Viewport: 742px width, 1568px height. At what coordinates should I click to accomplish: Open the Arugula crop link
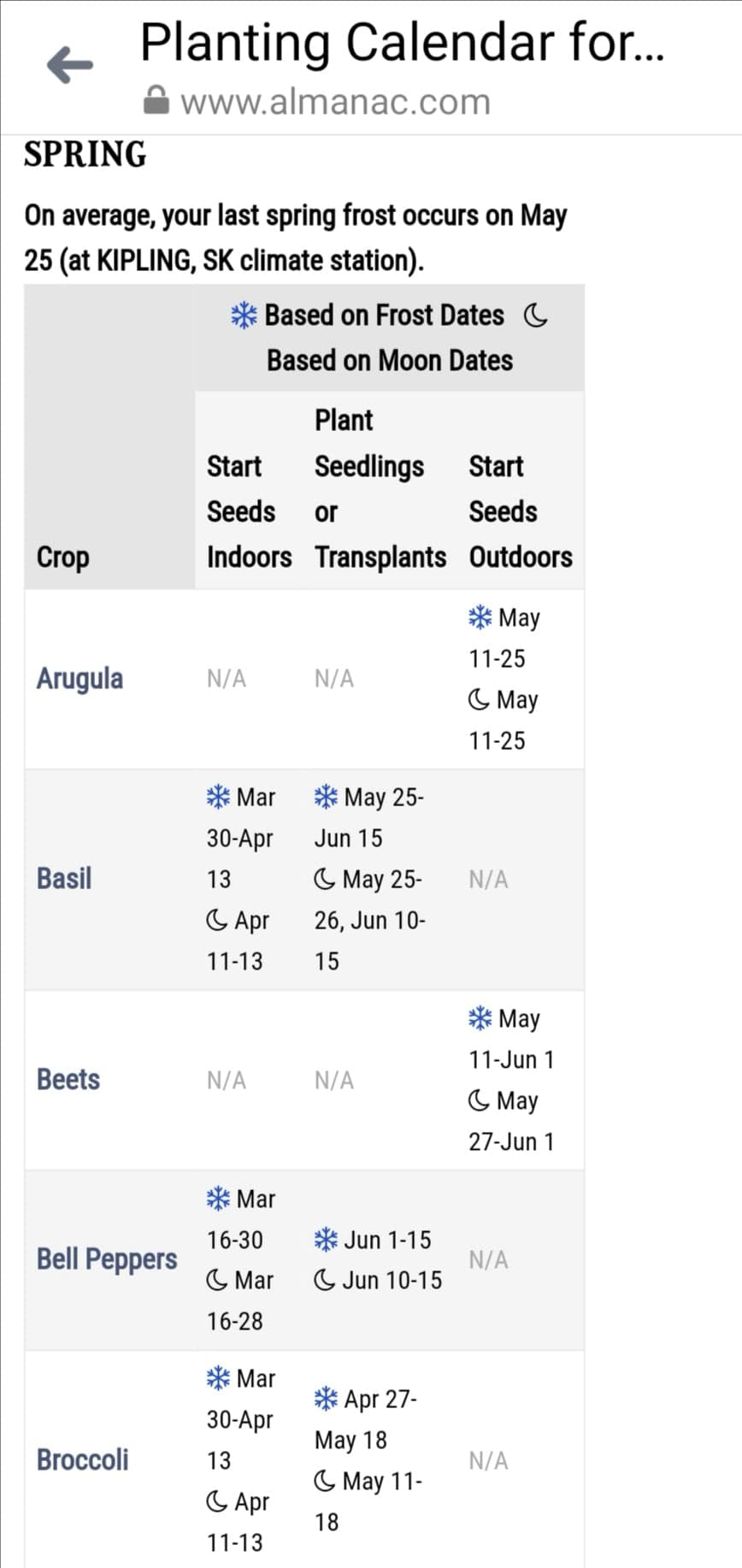79,679
